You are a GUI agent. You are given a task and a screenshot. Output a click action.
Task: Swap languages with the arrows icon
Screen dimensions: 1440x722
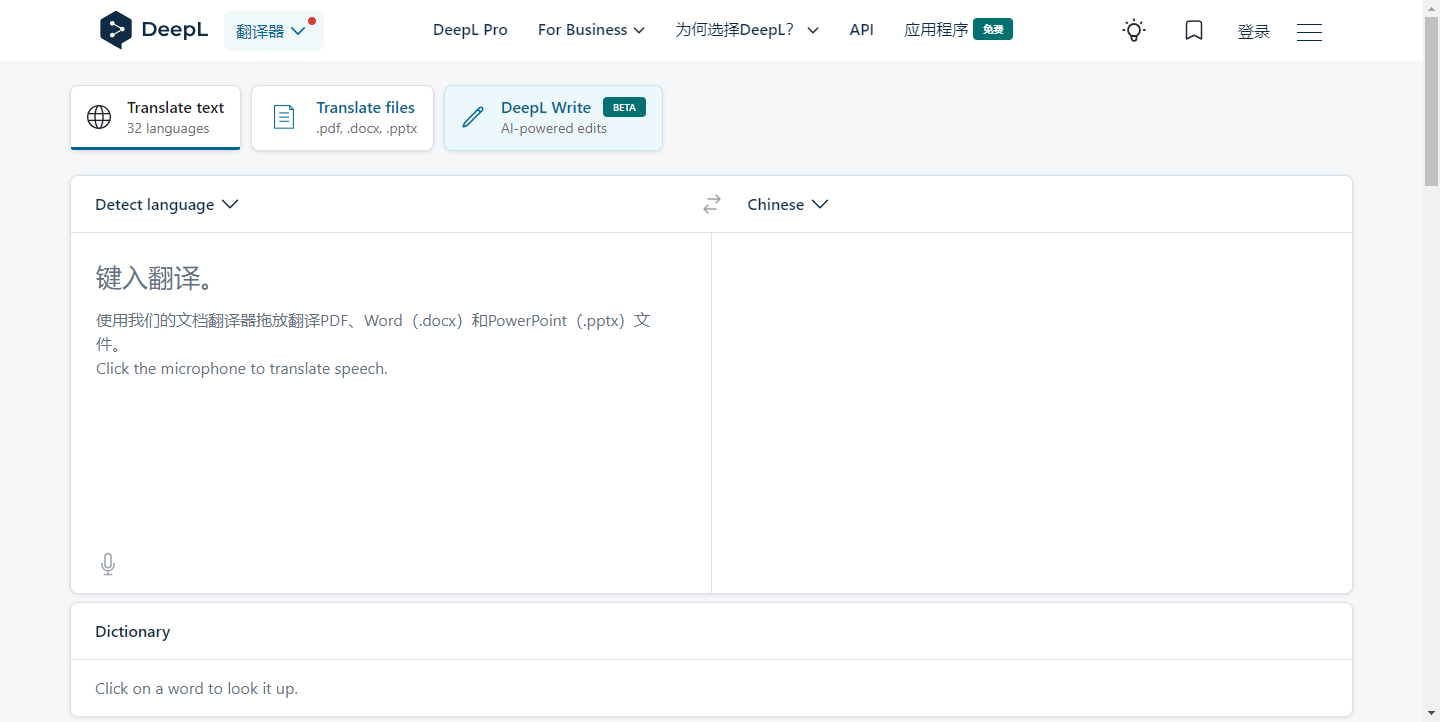(711, 204)
